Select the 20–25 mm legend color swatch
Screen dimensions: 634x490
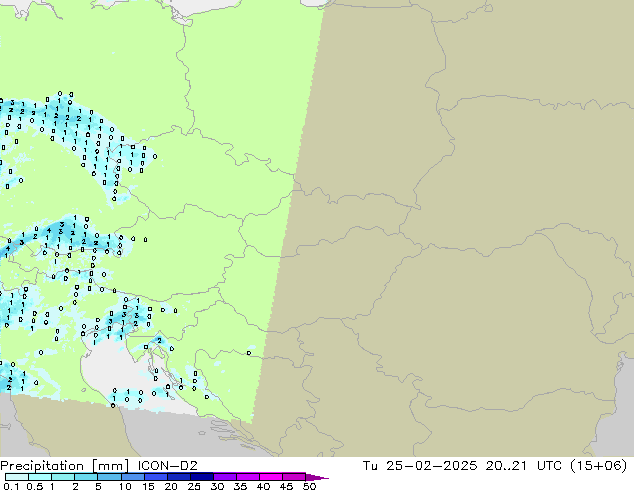pos(178,477)
